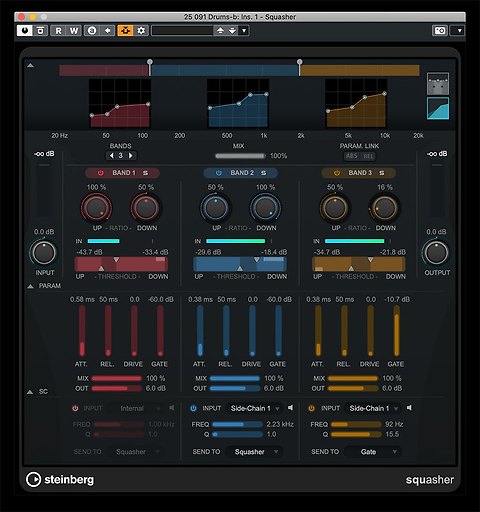Collapse the PARAM section triangle

30,286
